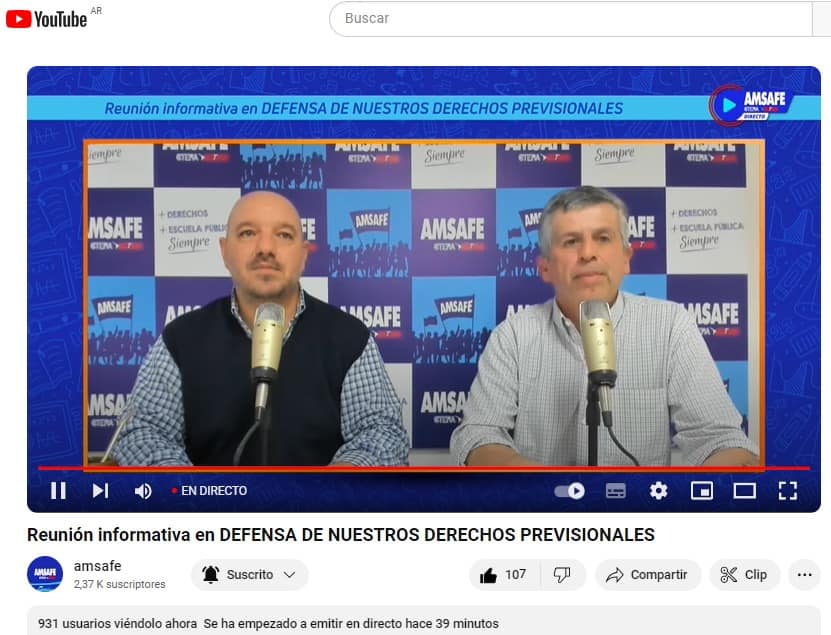Click the red video progress bar
Image resolution: width=831 pixels, height=635 pixels.
click(x=424, y=469)
